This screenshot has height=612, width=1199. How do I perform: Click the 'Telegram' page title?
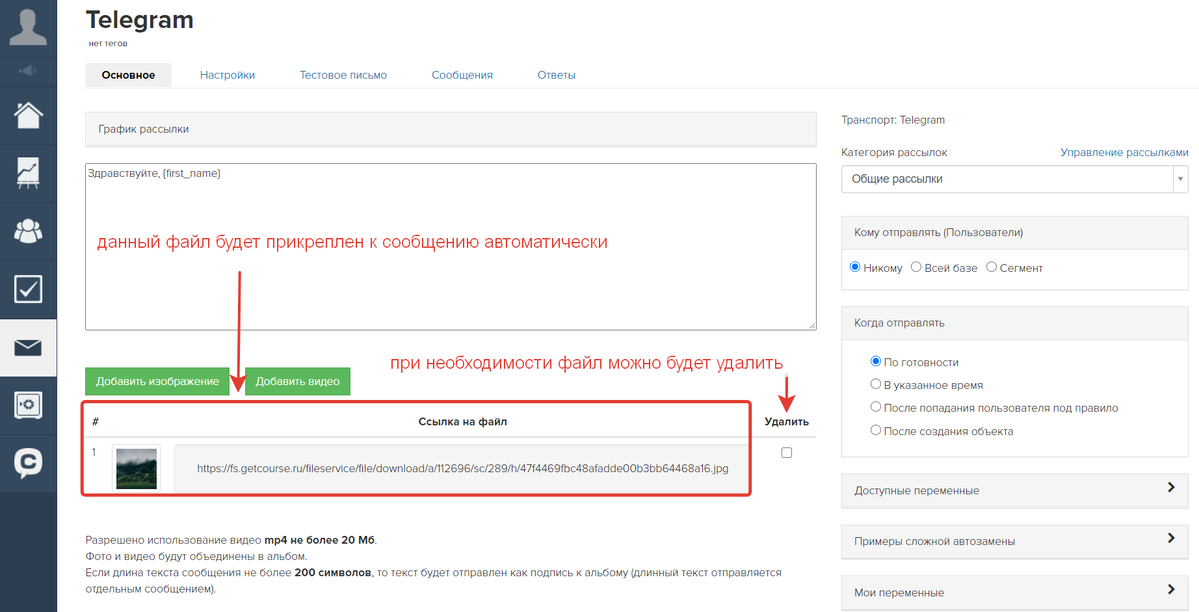(x=139, y=19)
